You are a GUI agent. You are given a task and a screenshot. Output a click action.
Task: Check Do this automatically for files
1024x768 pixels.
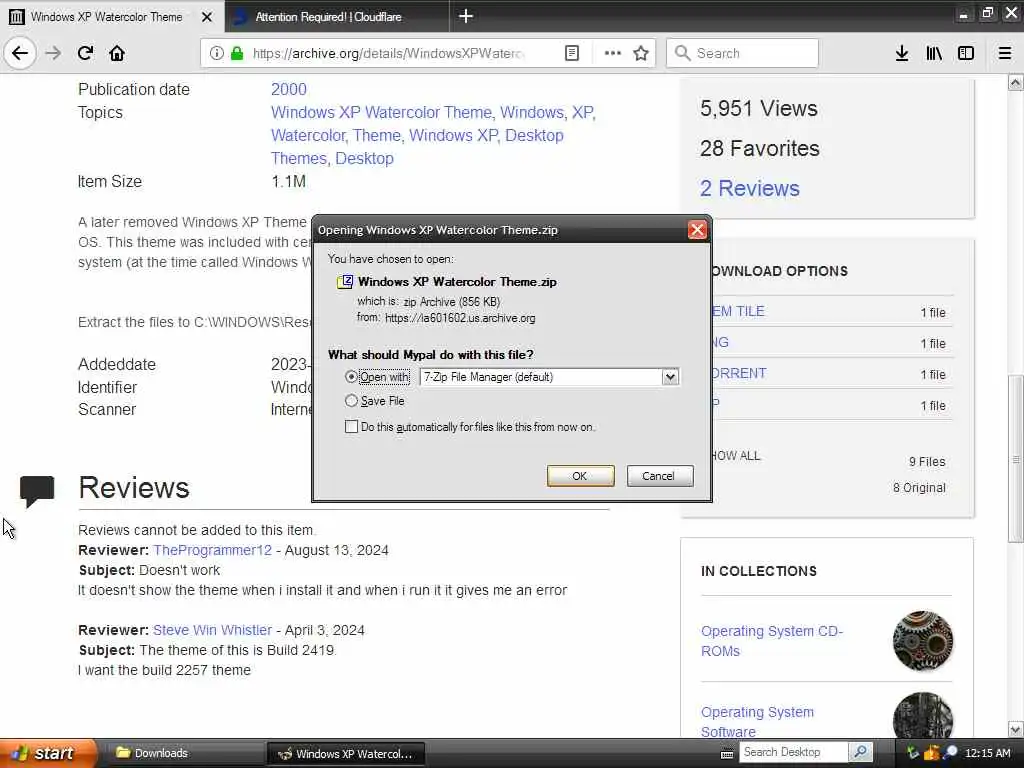tap(351, 426)
